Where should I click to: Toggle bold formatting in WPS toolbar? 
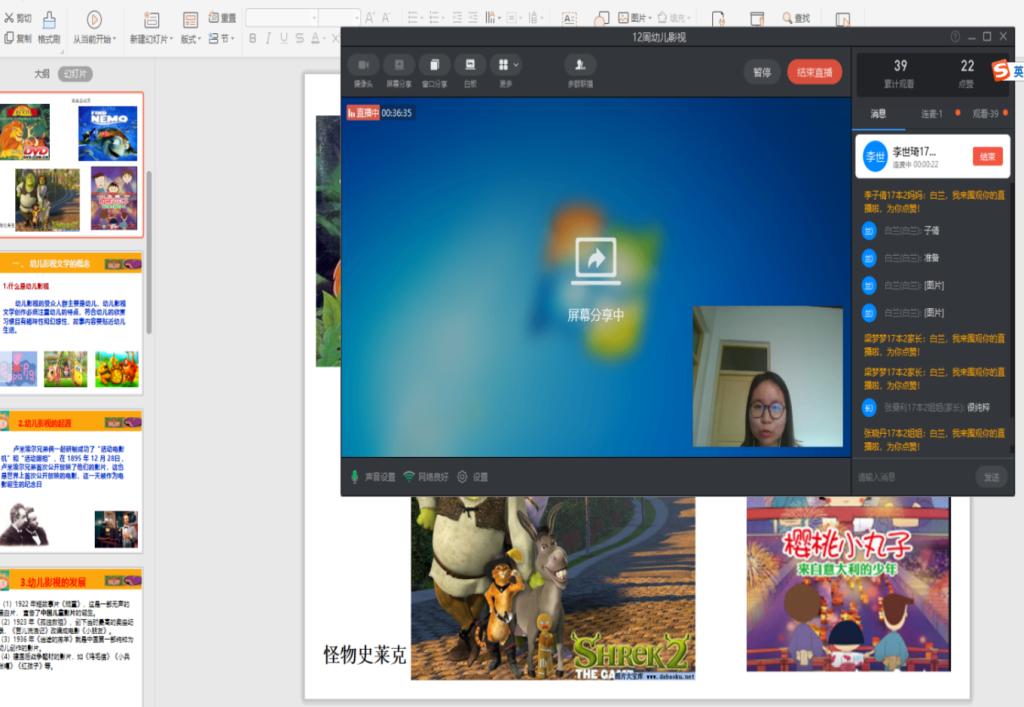[x=253, y=38]
